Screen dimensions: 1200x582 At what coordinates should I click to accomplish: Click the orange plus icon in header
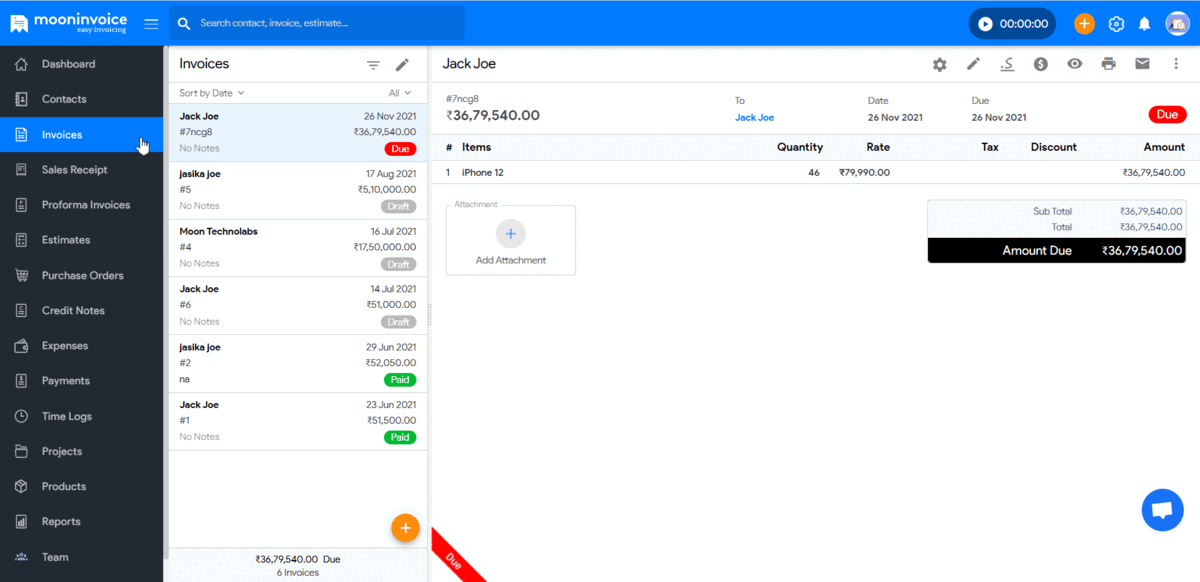1084,23
